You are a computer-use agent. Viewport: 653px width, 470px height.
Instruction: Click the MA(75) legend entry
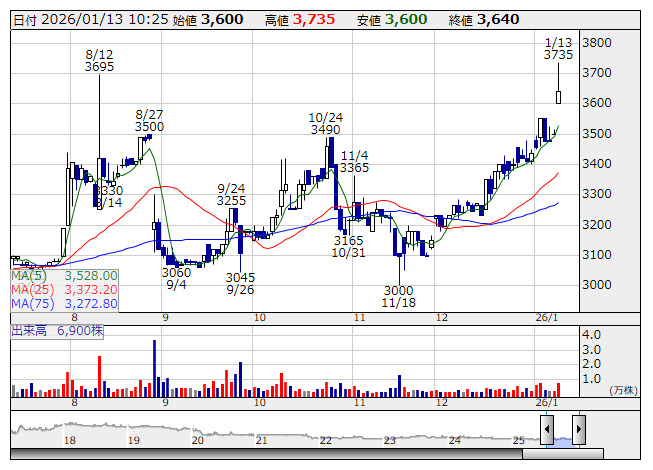tap(65, 303)
